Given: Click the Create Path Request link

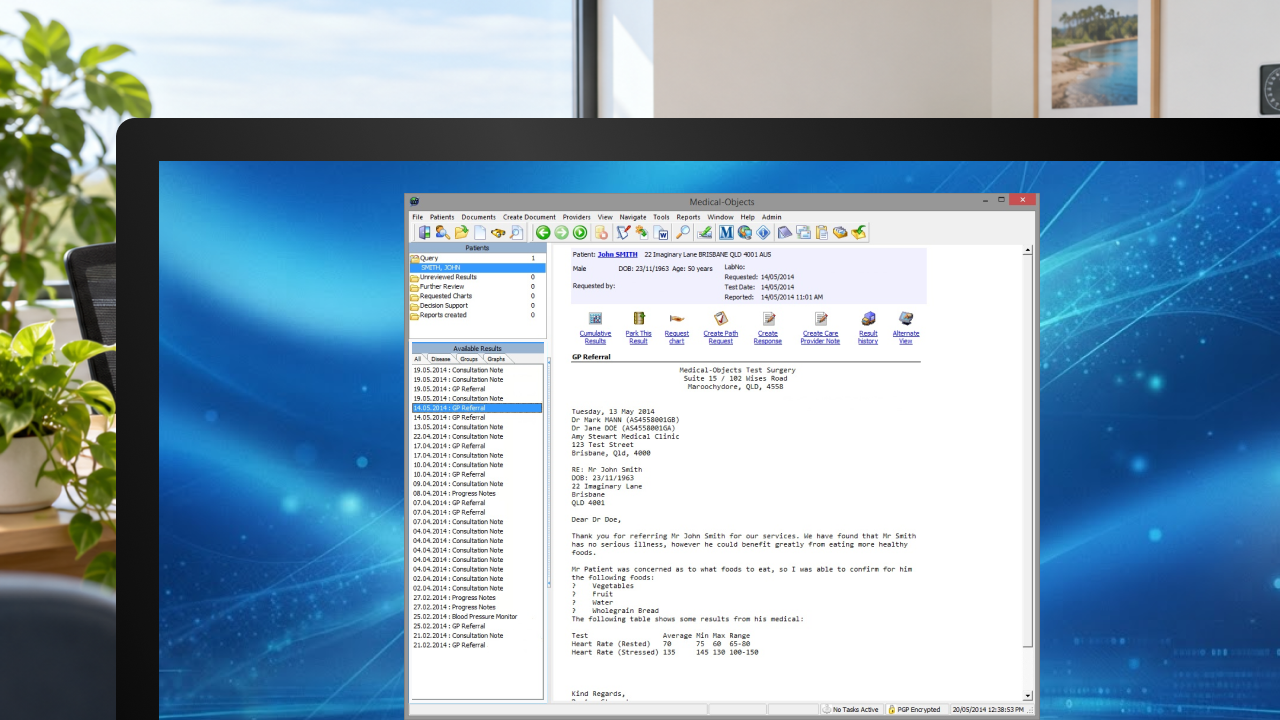Looking at the screenshot, I should (720, 337).
